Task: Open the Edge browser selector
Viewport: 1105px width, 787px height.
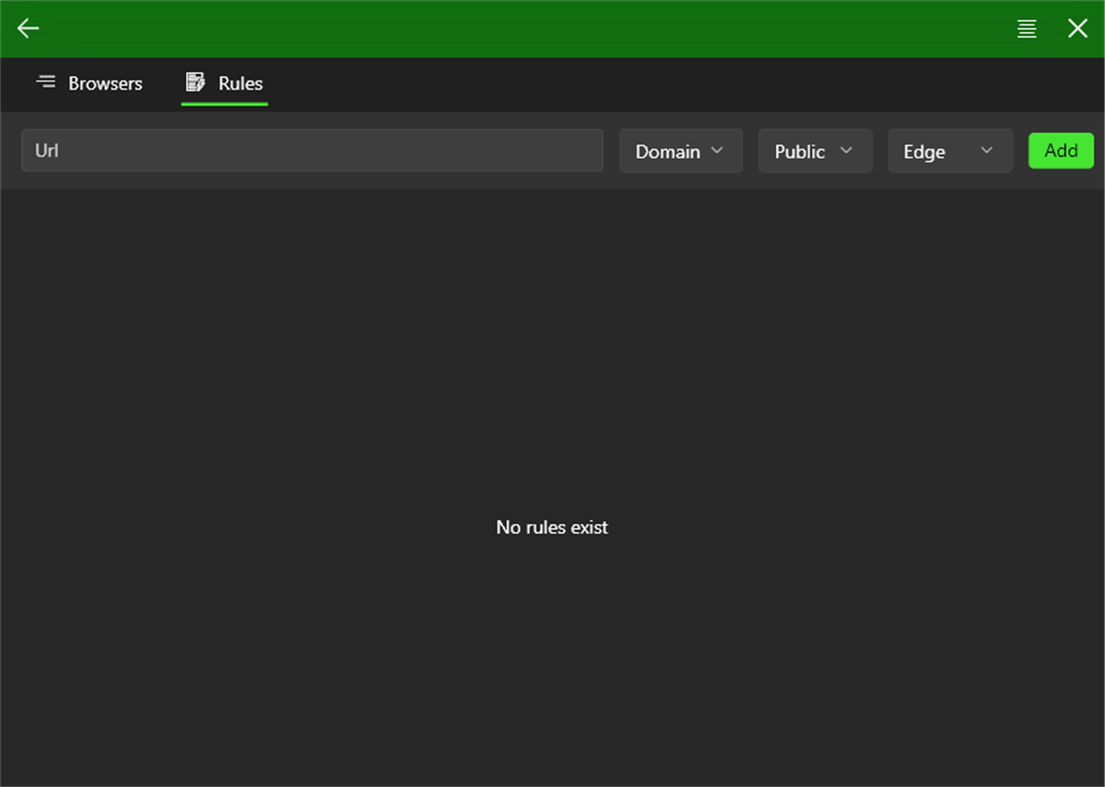Action: (x=950, y=151)
